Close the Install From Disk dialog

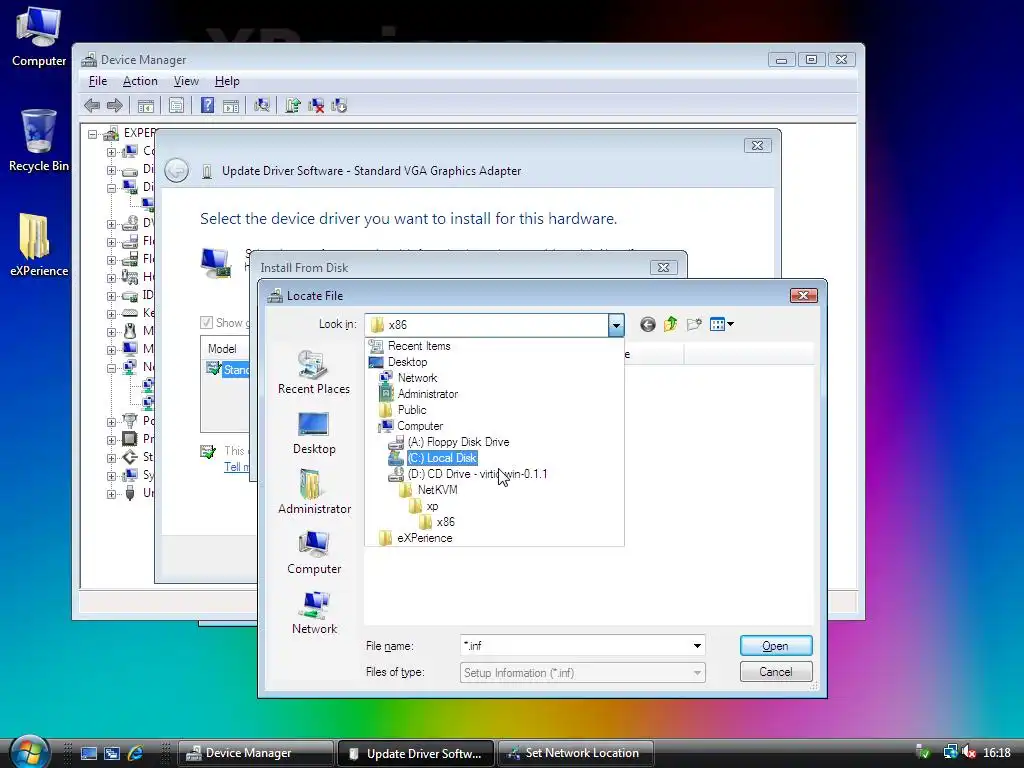[x=664, y=267]
